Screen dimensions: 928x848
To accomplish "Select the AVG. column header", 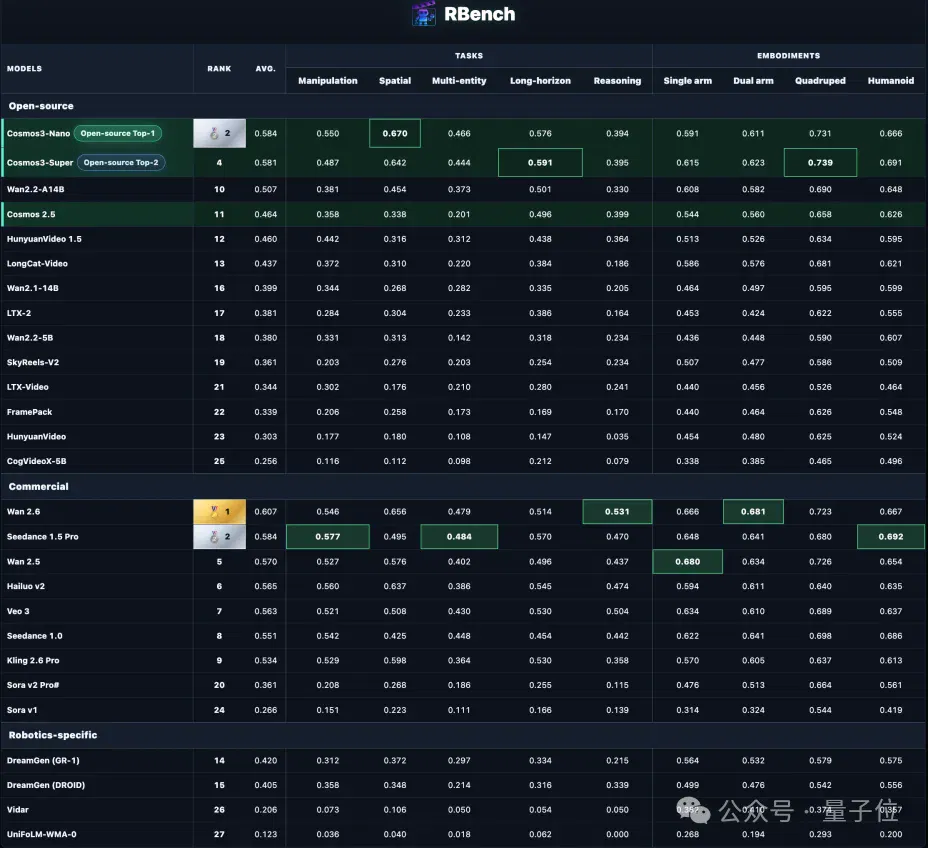I will [266, 69].
